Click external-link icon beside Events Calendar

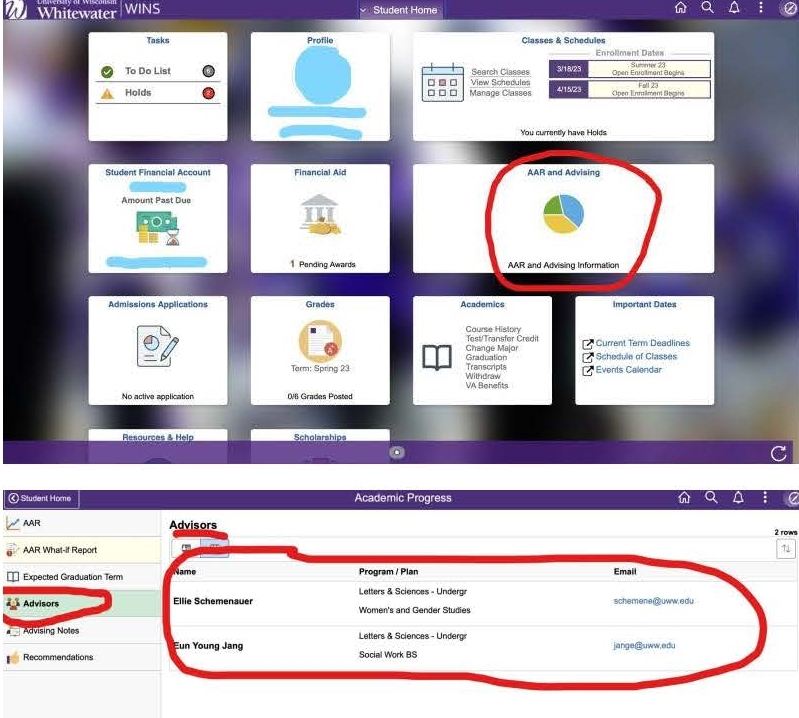[588, 371]
